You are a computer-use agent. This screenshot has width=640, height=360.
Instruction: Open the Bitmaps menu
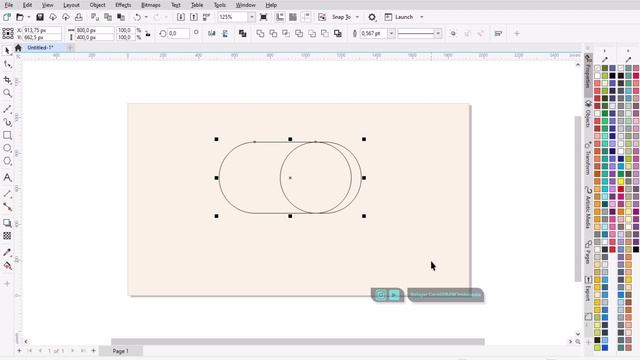[x=151, y=5]
